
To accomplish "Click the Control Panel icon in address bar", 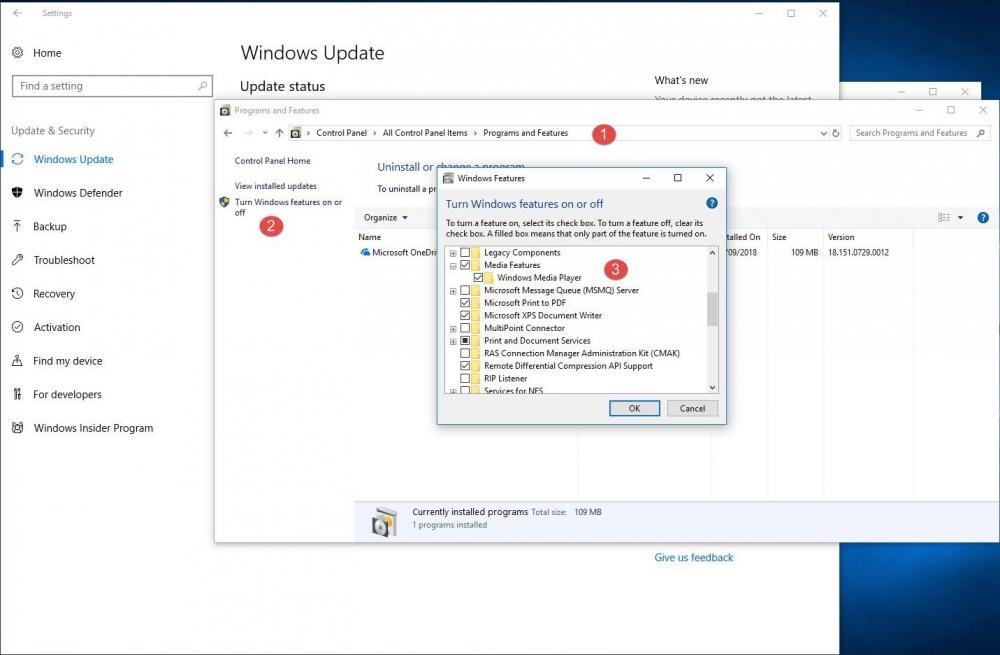I will (295, 133).
